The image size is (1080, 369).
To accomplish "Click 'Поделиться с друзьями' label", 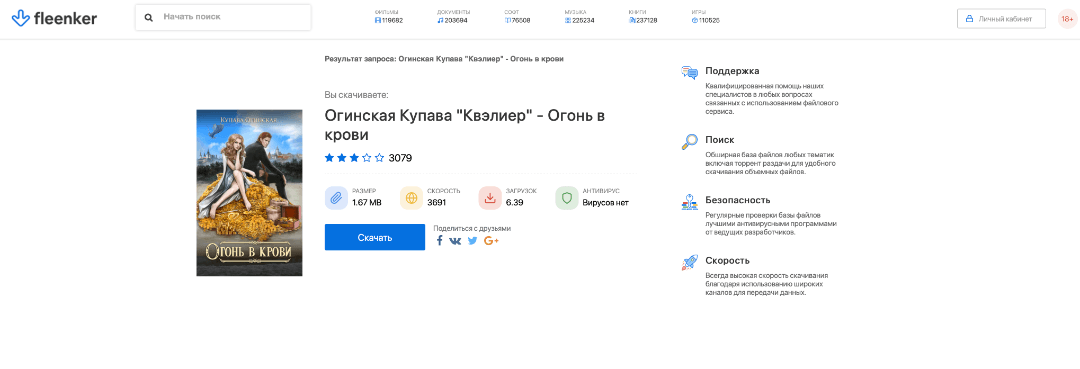I will tap(472, 228).
